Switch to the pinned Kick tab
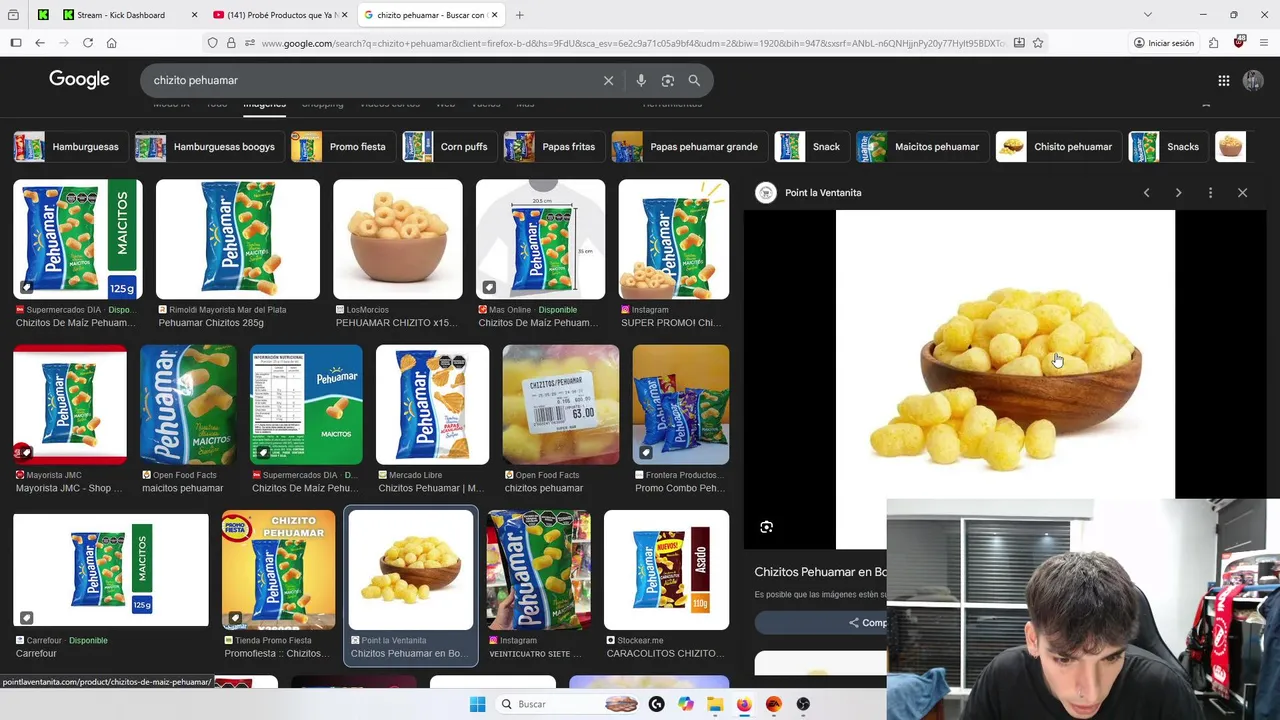This screenshot has height=720, width=1280. pyautogui.click(x=43, y=15)
